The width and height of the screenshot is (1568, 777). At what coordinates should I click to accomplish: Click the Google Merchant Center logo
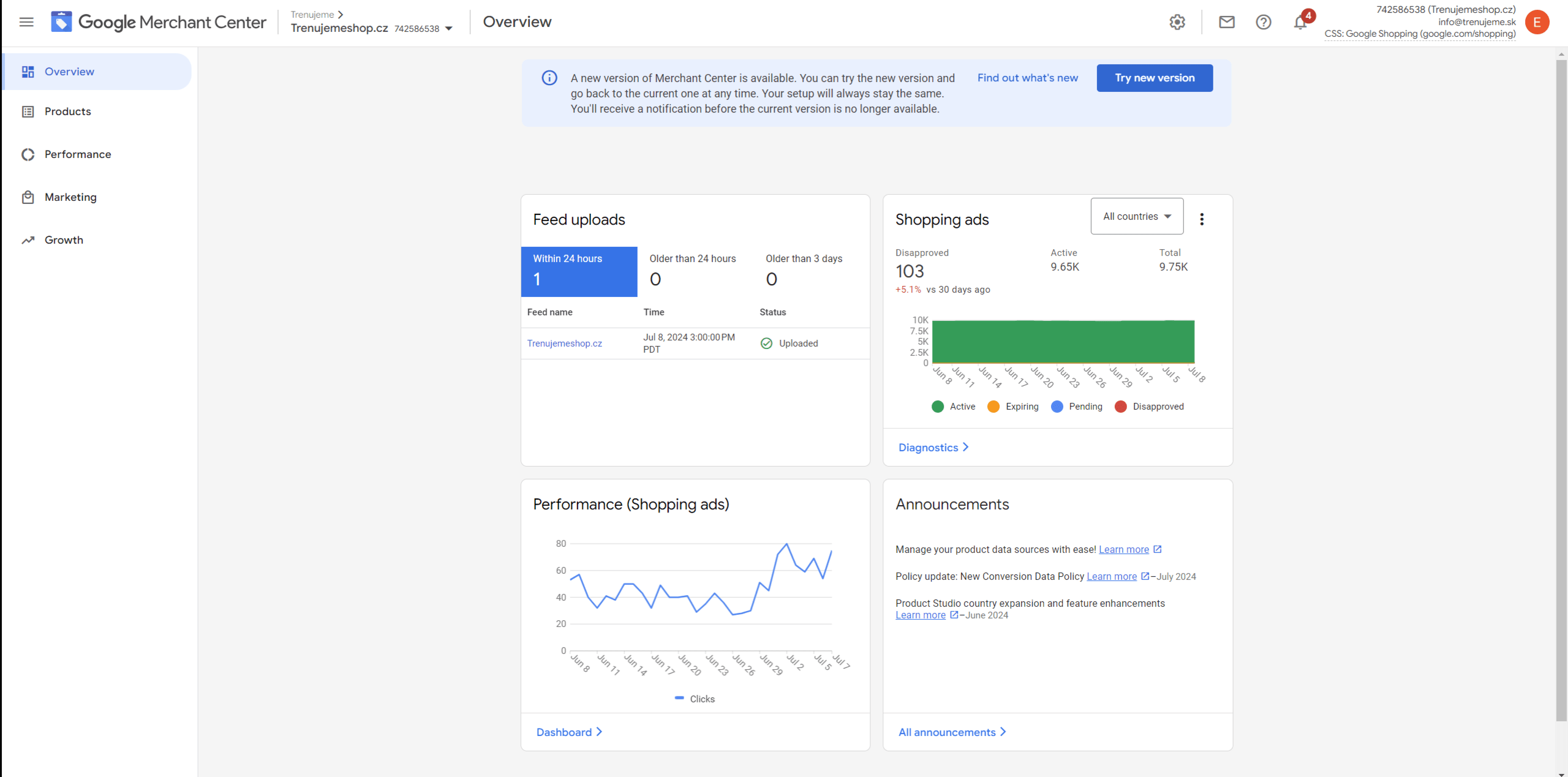point(158,22)
